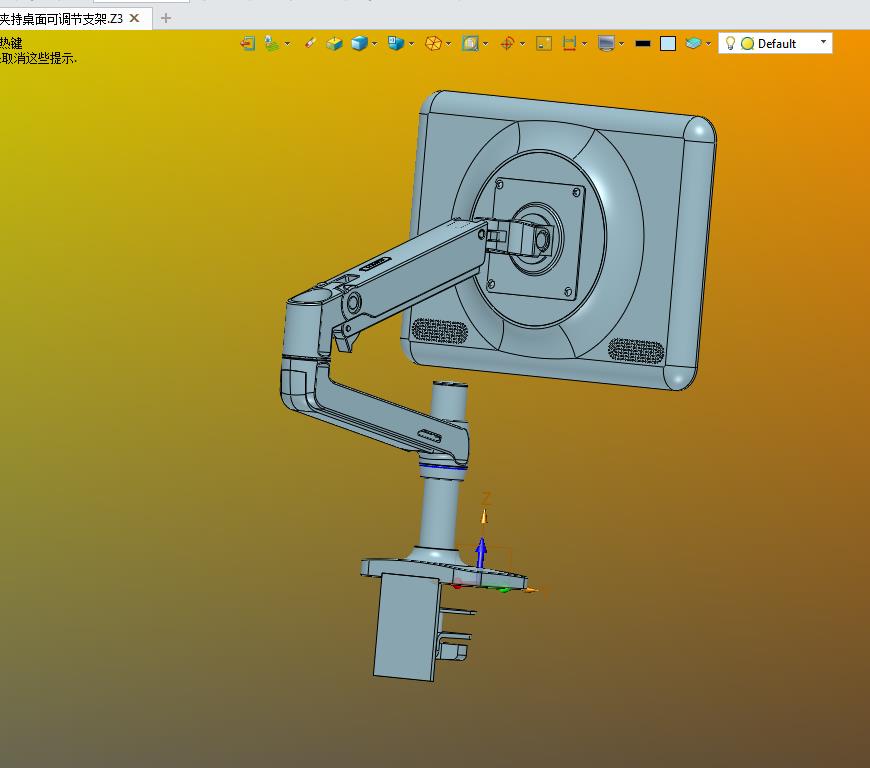Screen dimensions: 870x768
Task: Click the black line color swatch
Action: pyautogui.click(x=643, y=43)
